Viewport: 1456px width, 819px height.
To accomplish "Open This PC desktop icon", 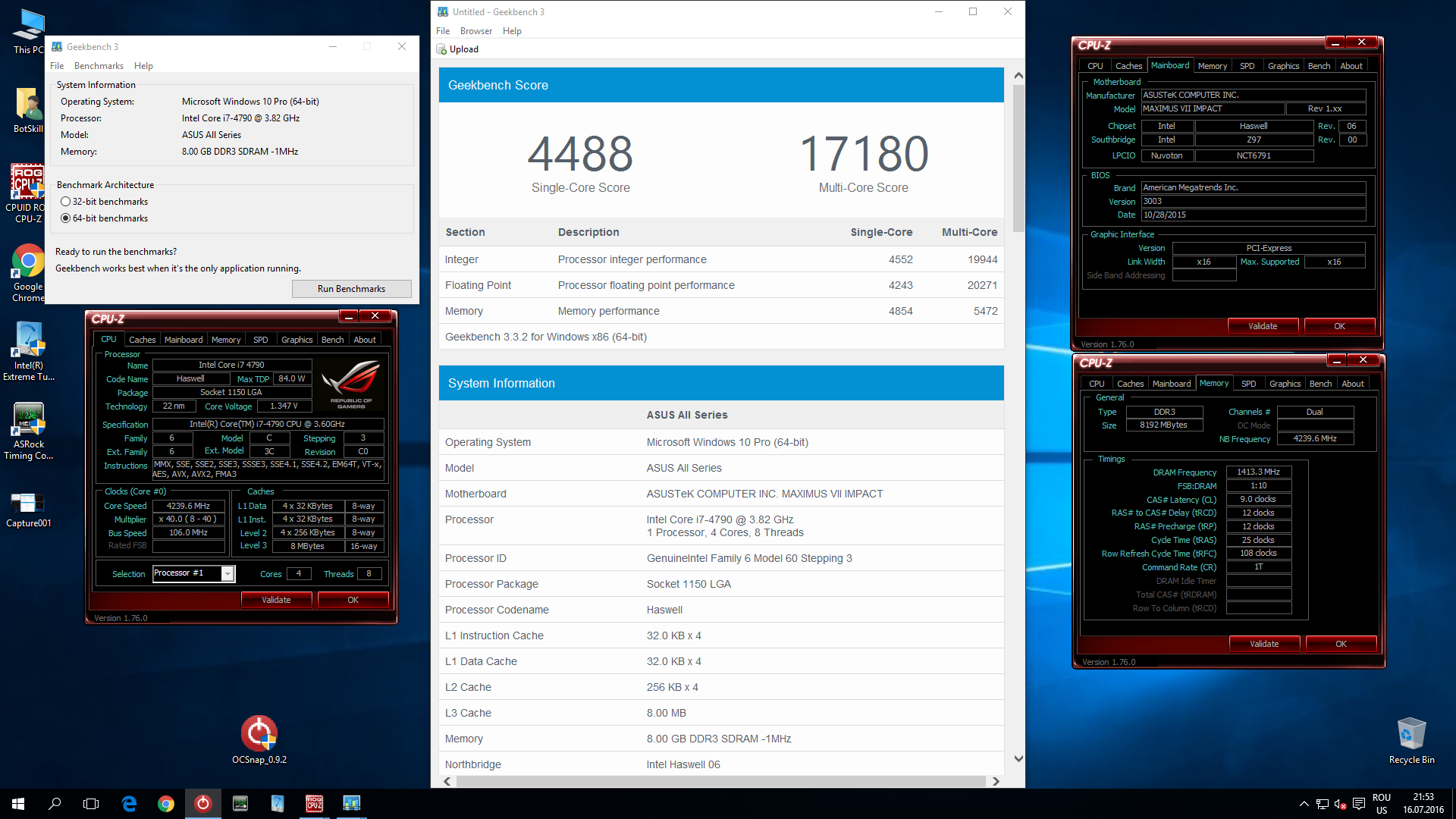I will [x=28, y=32].
